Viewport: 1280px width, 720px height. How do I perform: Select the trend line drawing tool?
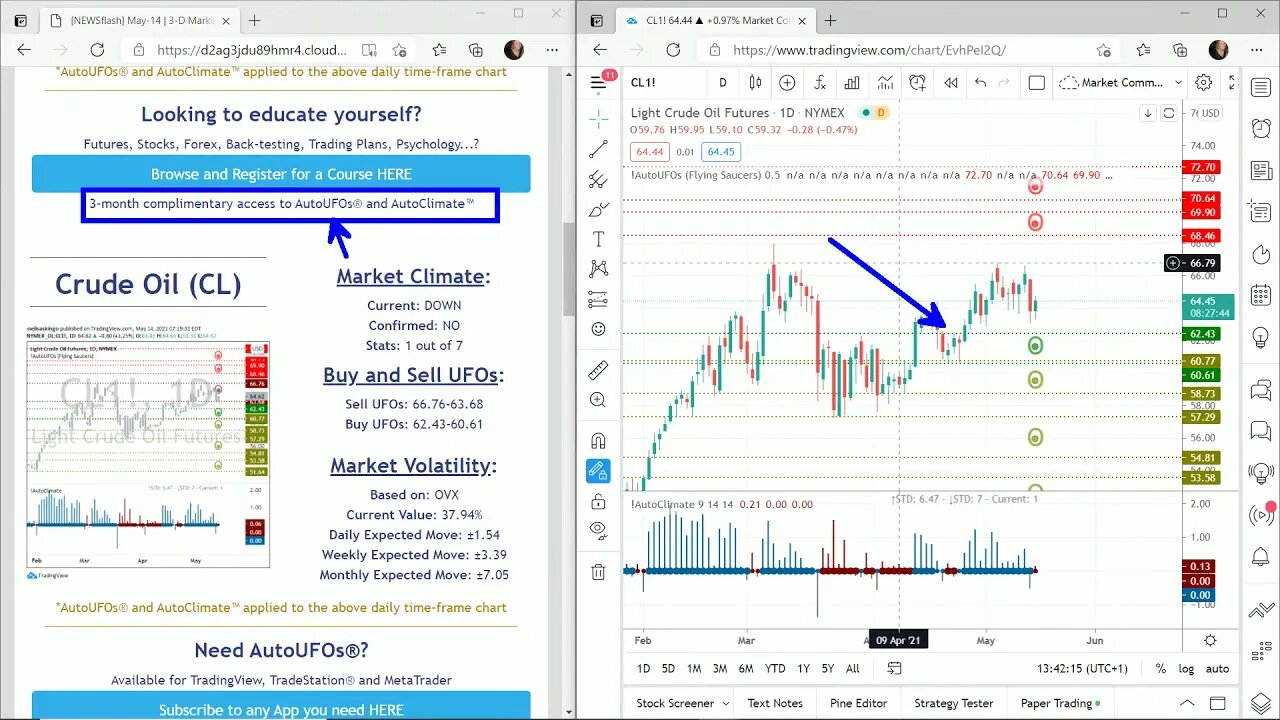tap(598, 150)
